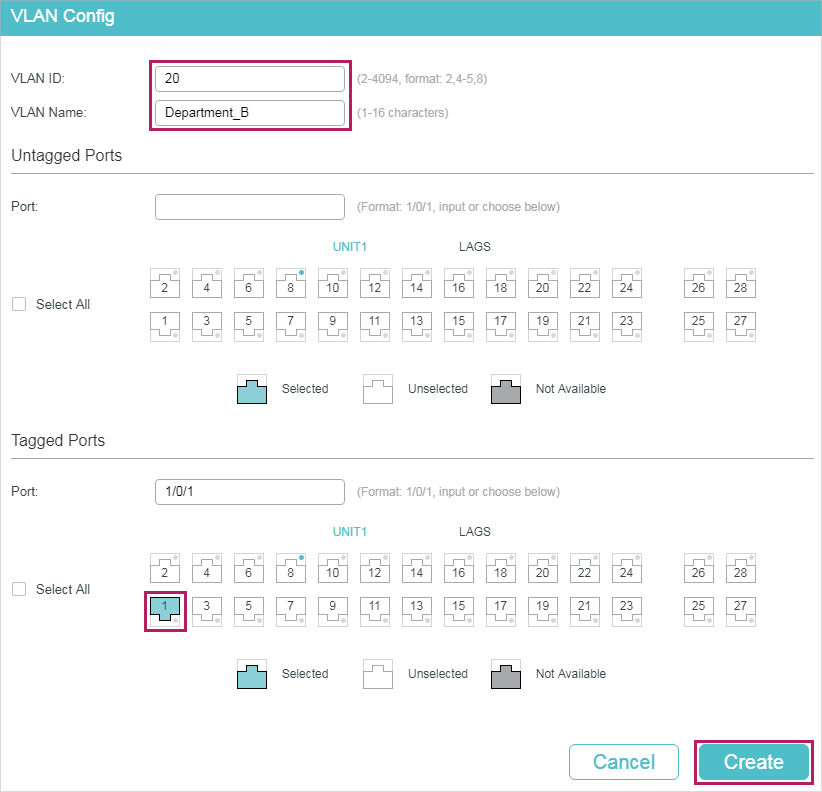This screenshot has height=792, width=822.
Task: Select port 24 in Untagged Ports
Action: pos(626,283)
